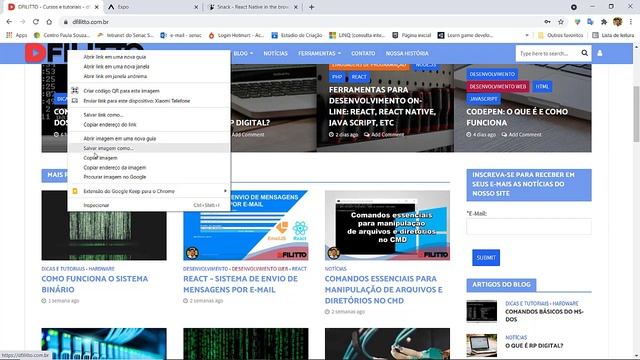The height and width of the screenshot is (360, 640).
Task: Open the NOSSA HISTÓRIA navigation link
Action: coord(407,53)
